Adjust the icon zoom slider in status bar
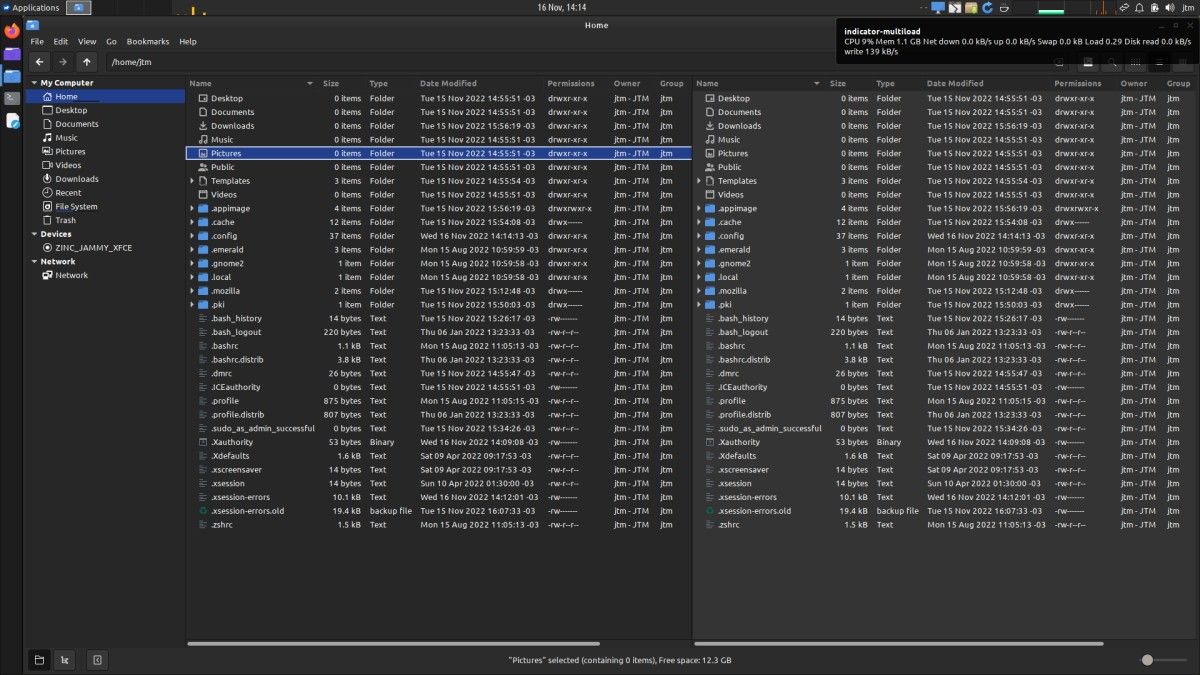Viewport: 1200px width, 675px height. pos(1148,660)
